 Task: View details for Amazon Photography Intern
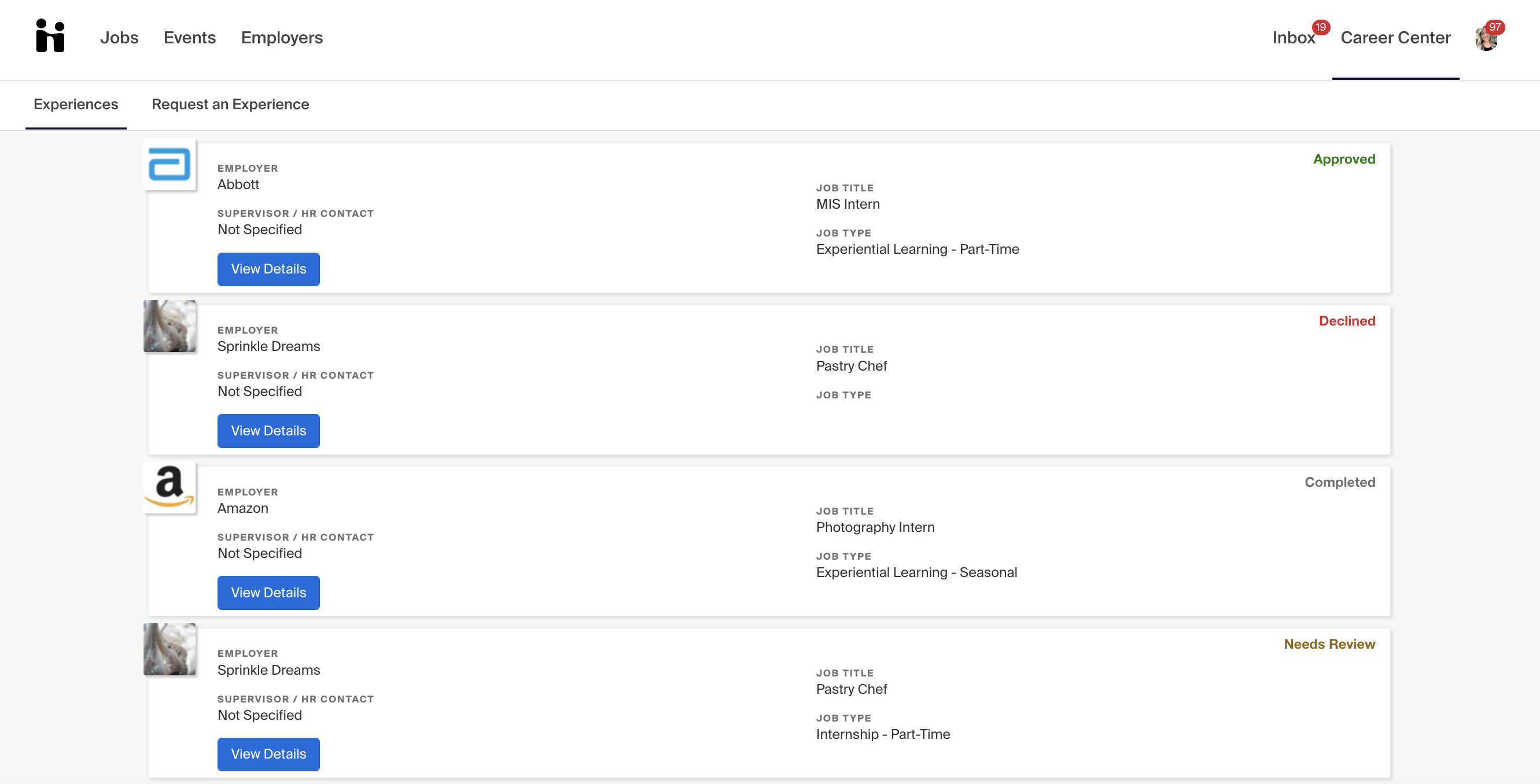click(268, 593)
